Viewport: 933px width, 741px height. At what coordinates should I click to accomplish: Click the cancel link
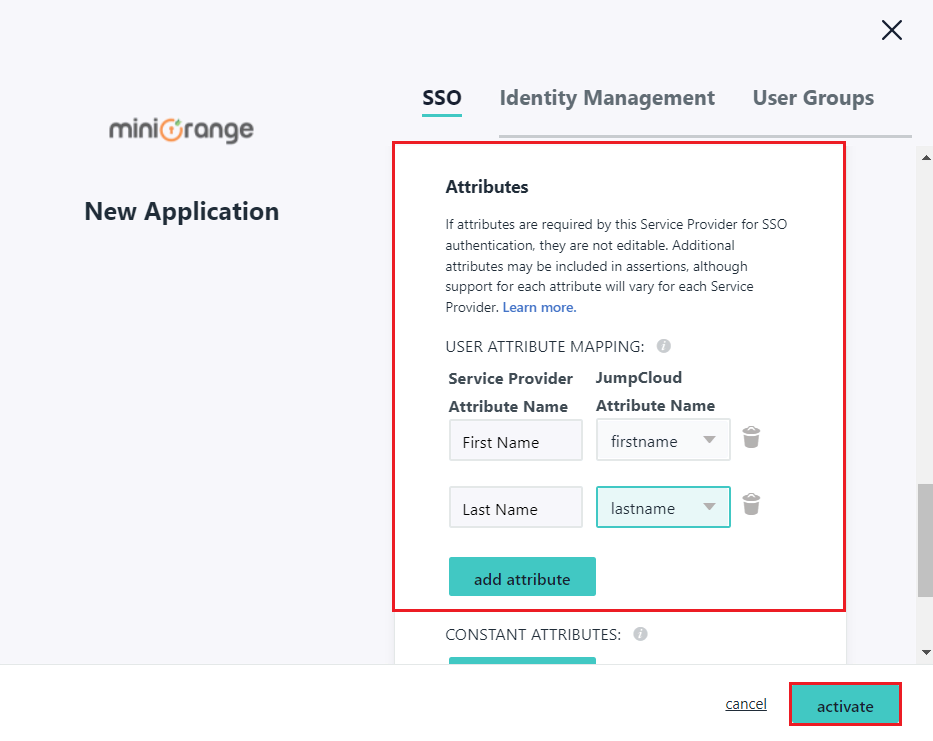click(746, 704)
